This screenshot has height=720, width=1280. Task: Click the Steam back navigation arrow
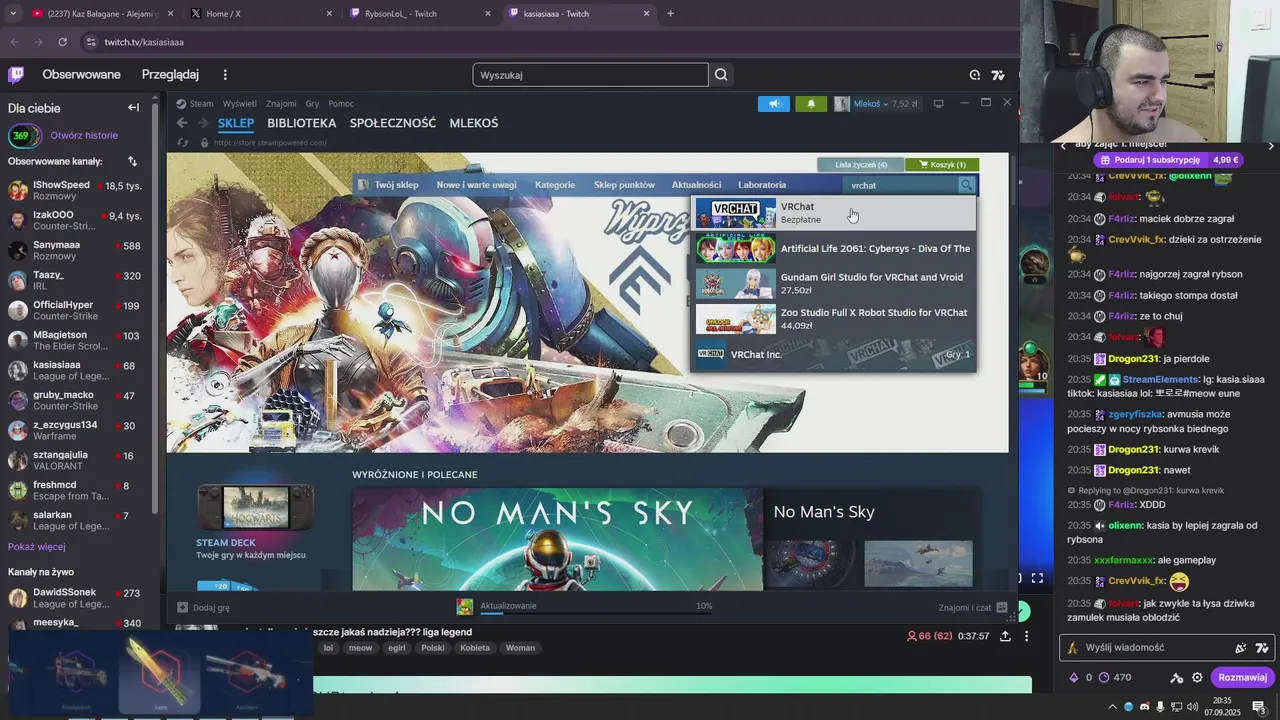click(x=182, y=123)
